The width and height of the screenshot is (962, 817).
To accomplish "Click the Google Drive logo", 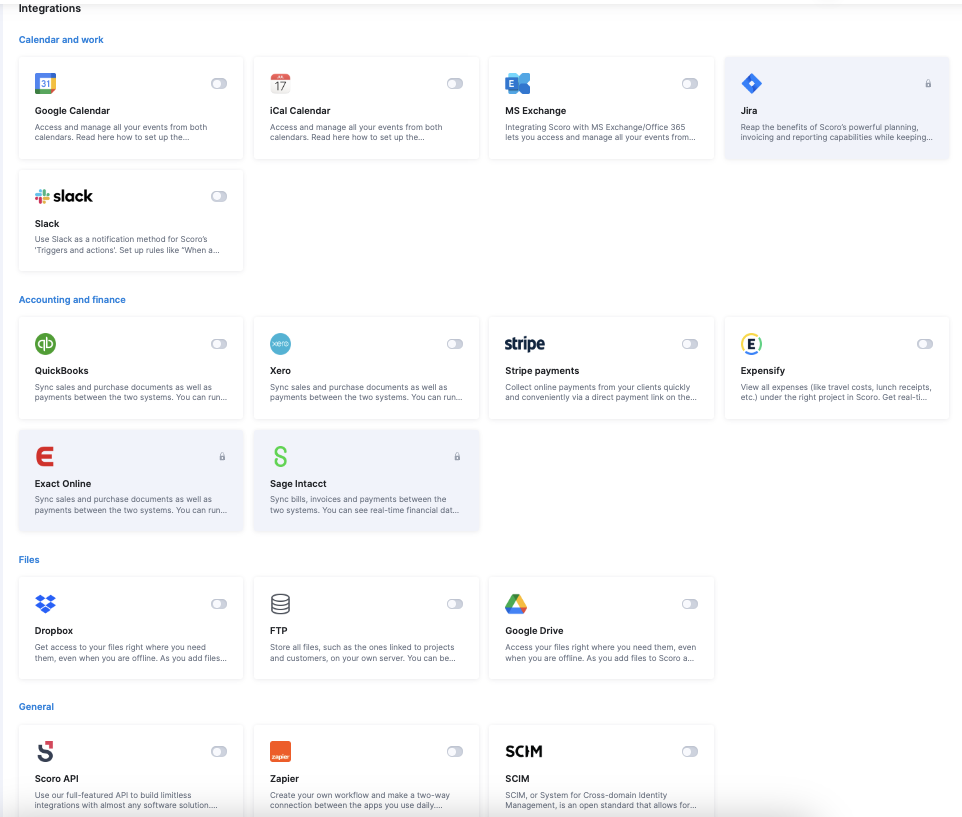I will point(516,604).
